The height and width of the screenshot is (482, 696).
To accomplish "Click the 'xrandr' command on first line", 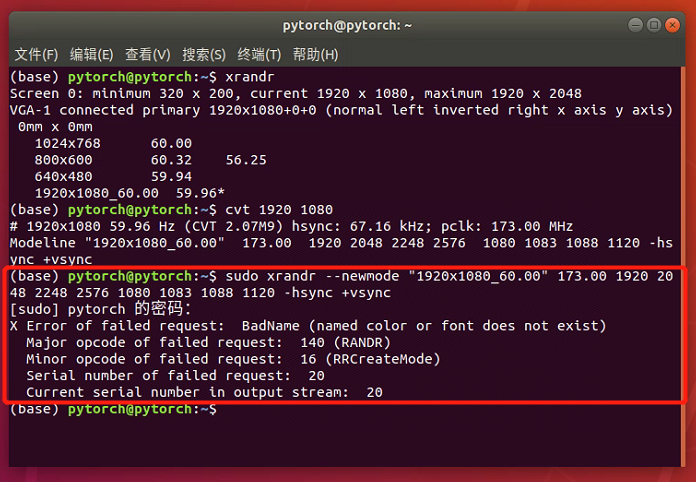I will [x=250, y=77].
